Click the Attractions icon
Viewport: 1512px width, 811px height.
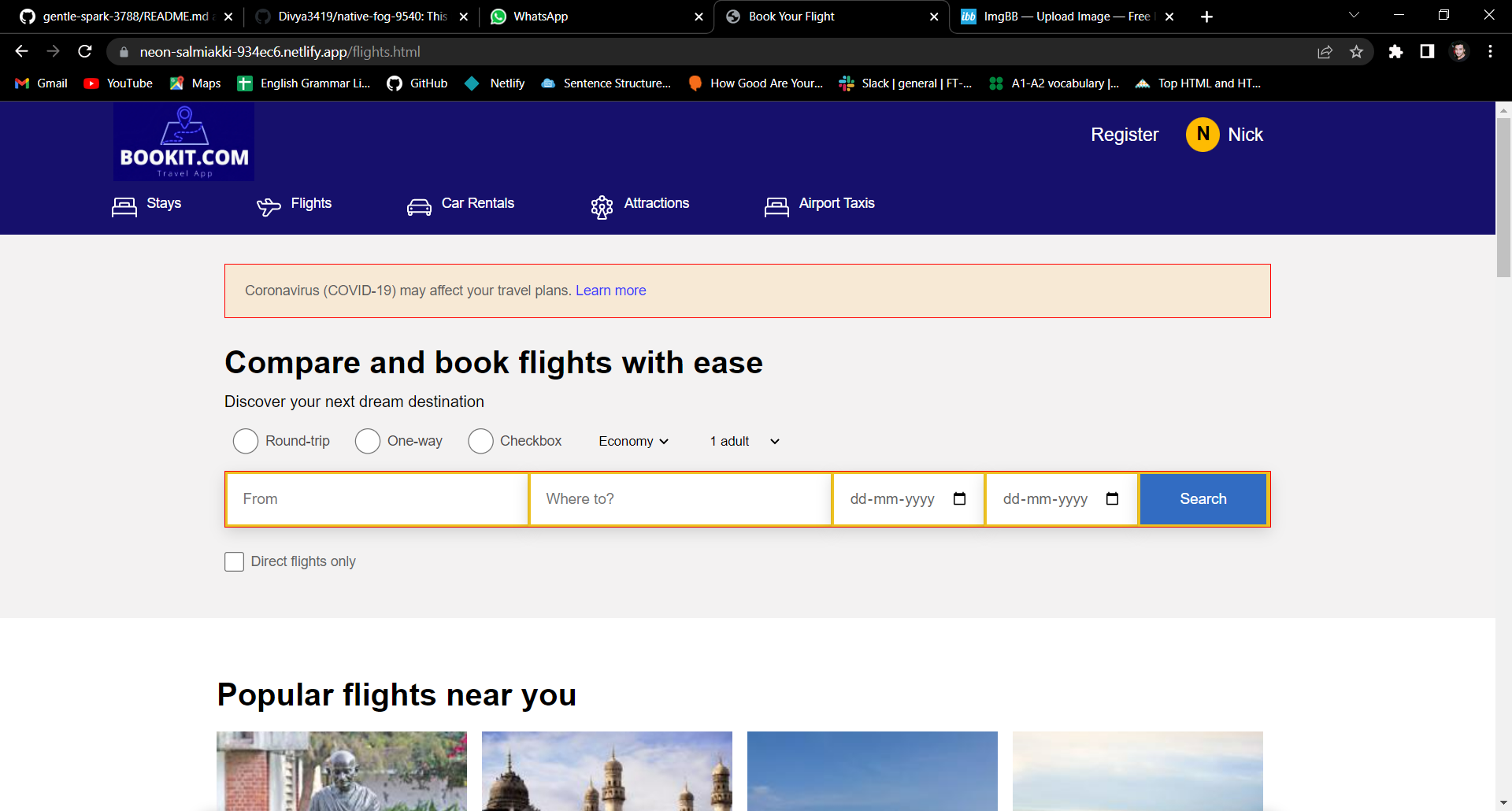(x=602, y=207)
